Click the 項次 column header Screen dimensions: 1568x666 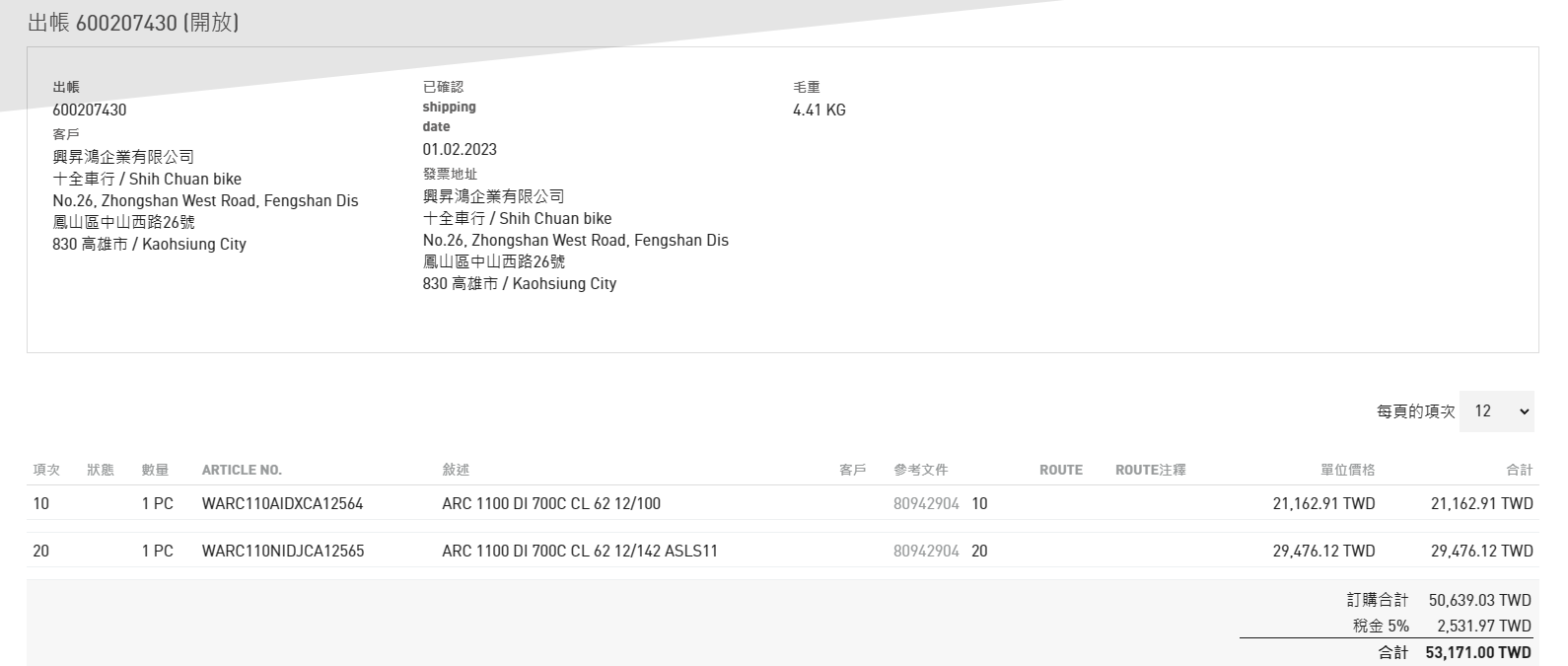click(46, 470)
